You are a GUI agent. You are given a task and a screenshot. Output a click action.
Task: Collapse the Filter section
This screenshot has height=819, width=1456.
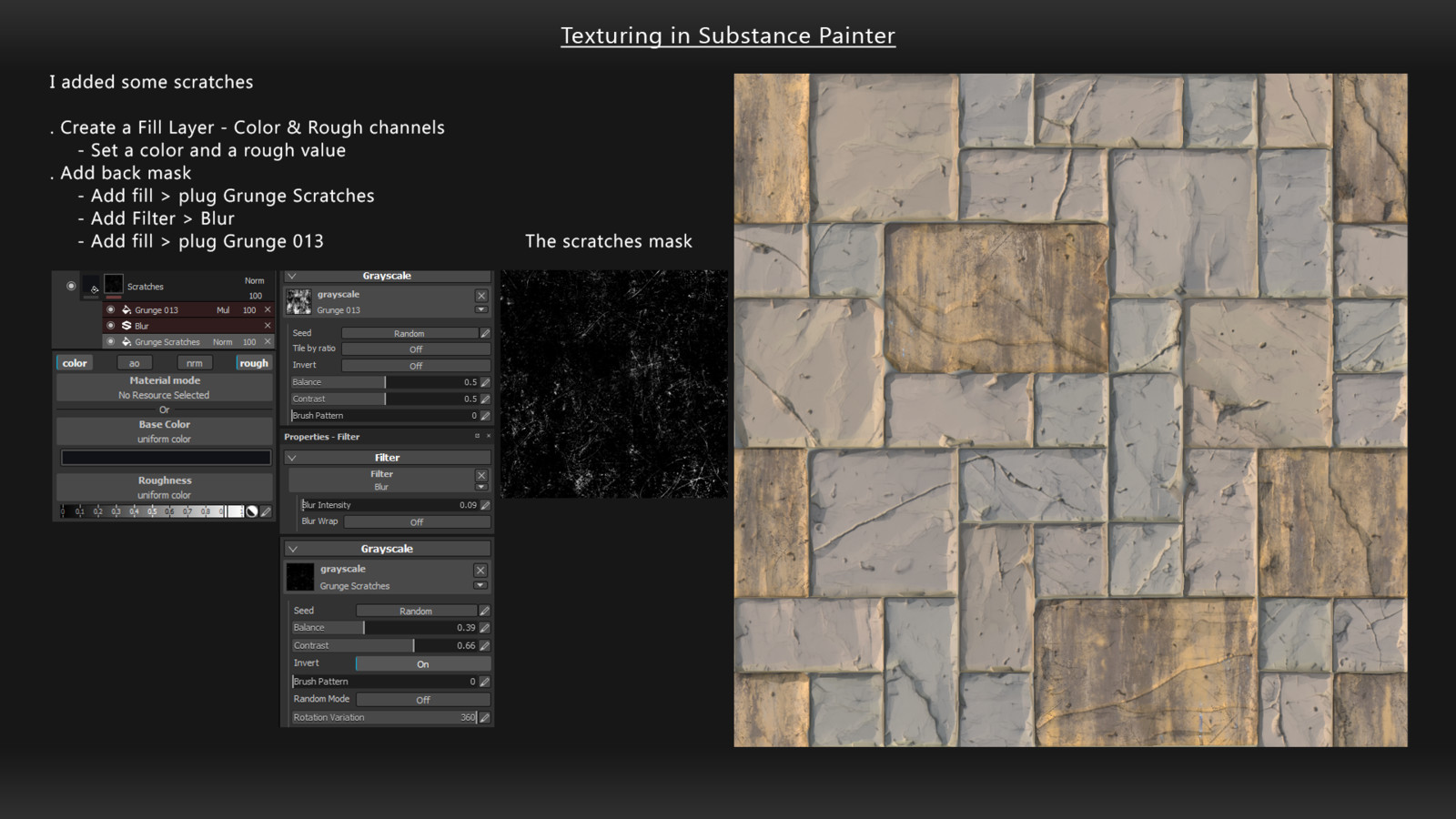pos(292,458)
